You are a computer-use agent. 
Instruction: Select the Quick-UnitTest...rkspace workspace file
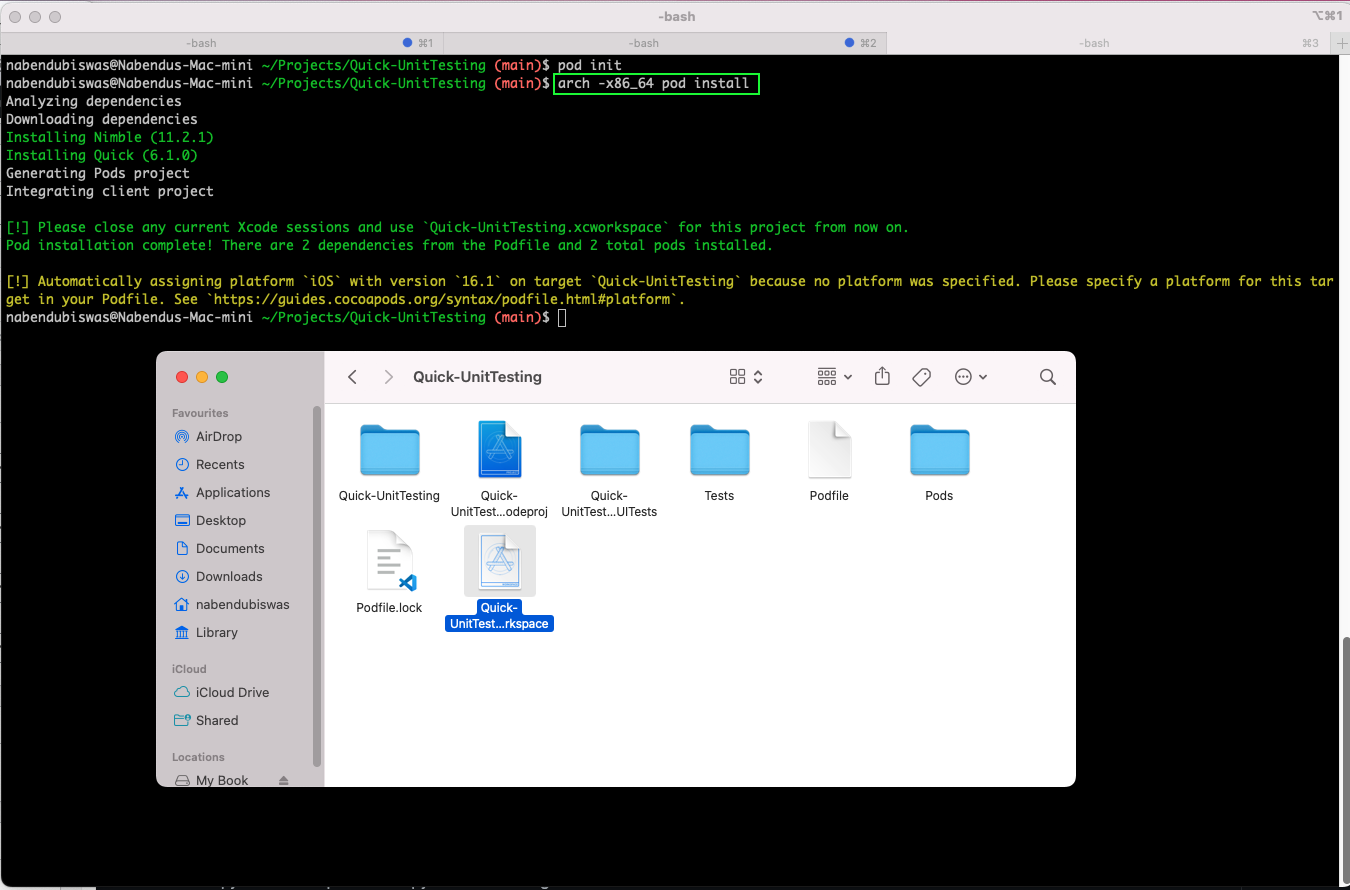[x=499, y=561]
